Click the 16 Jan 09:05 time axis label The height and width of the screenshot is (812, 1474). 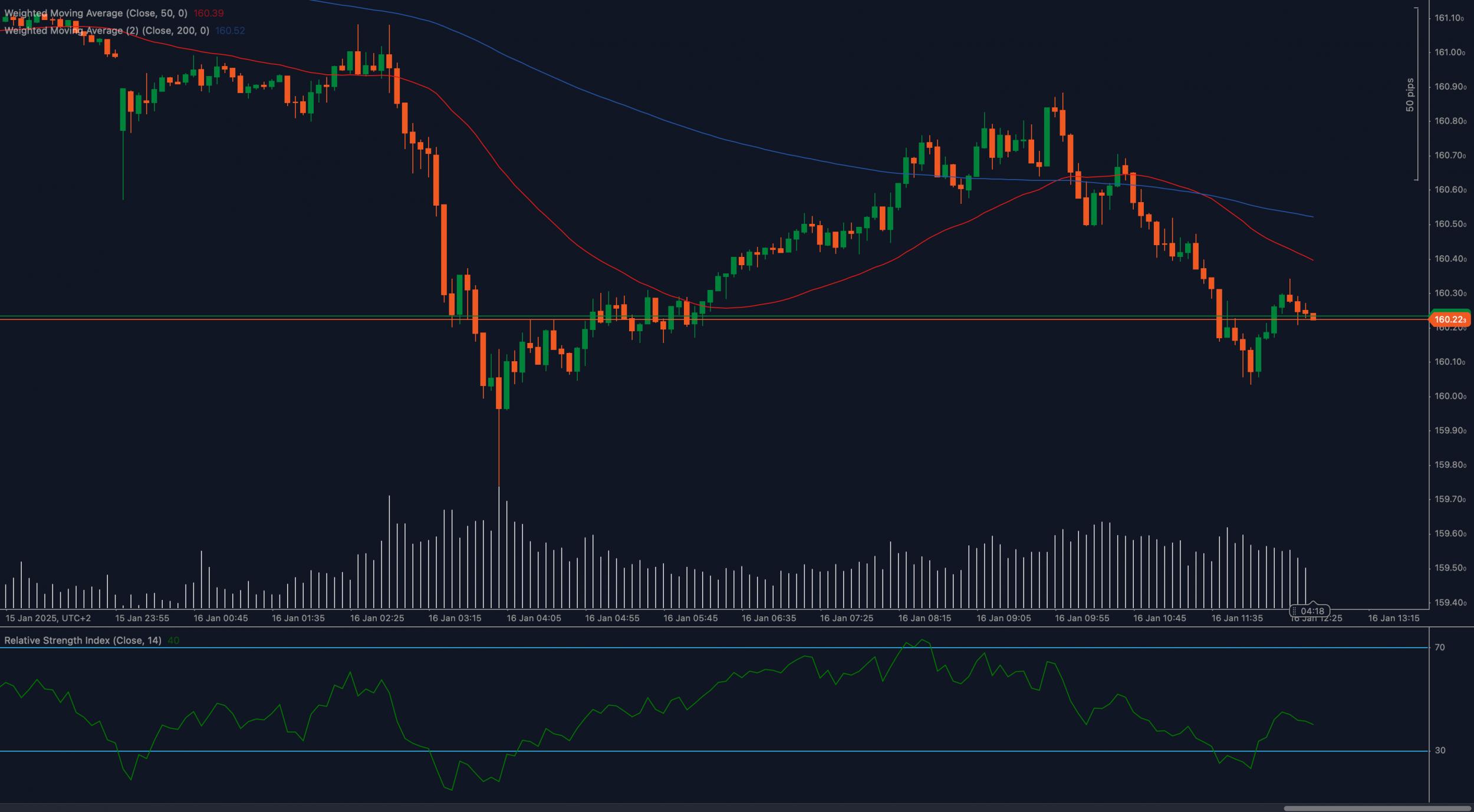pos(1003,618)
